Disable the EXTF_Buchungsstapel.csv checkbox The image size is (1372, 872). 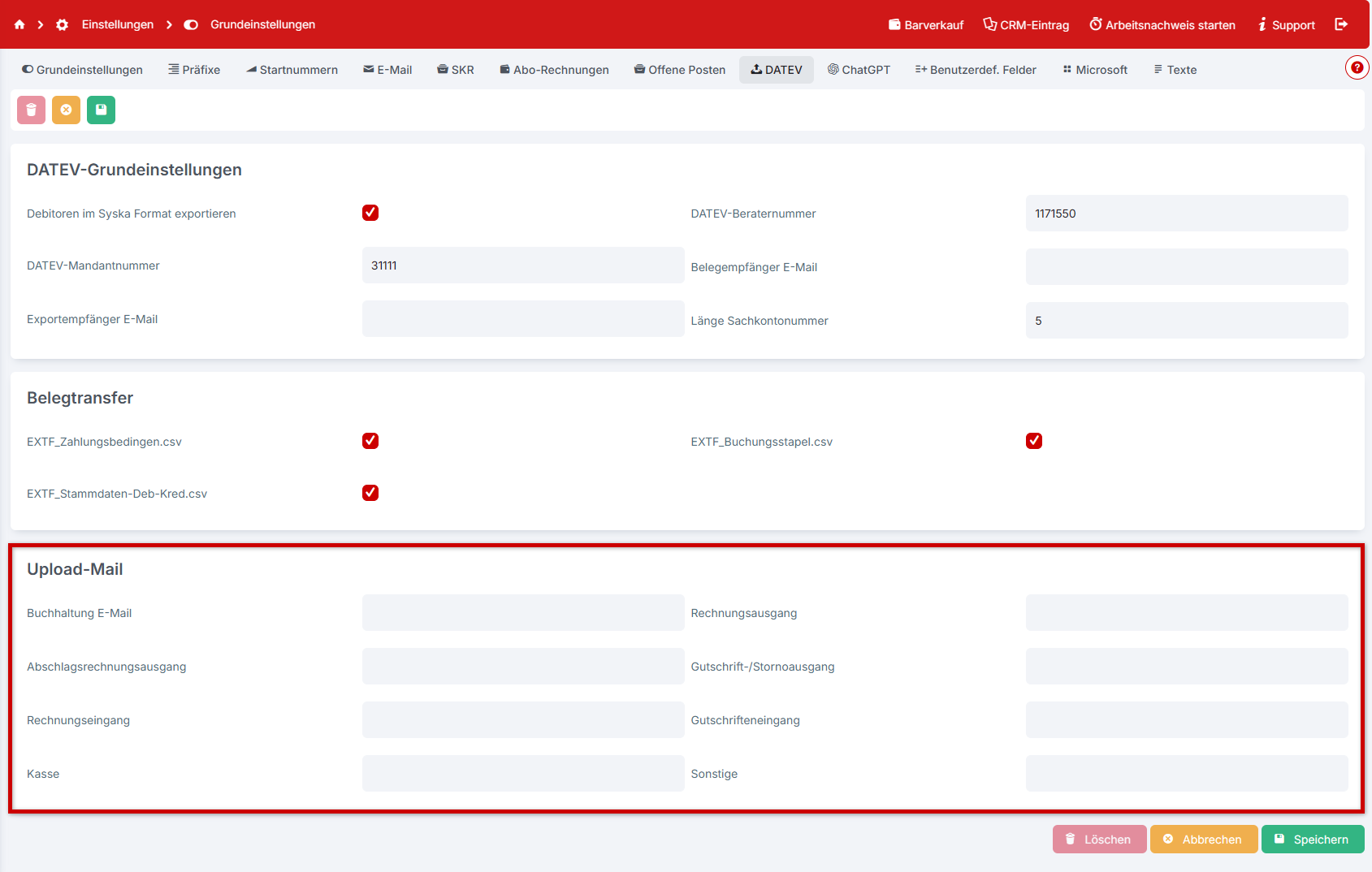pos(1034,441)
